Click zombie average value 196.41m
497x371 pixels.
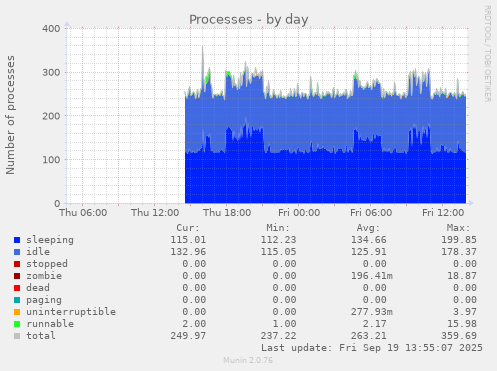pos(372,276)
